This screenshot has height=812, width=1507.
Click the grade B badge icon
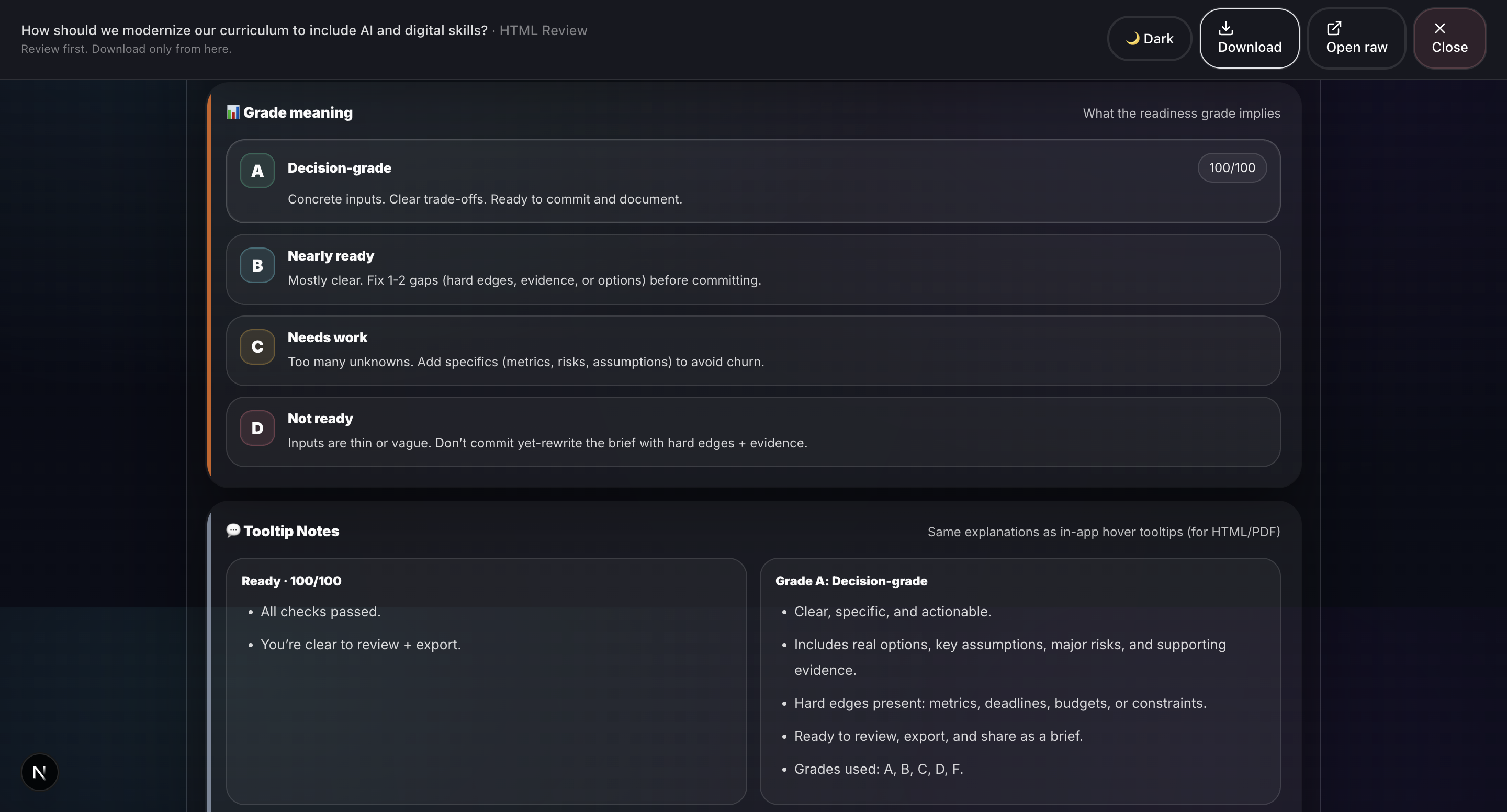[x=257, y=265]
